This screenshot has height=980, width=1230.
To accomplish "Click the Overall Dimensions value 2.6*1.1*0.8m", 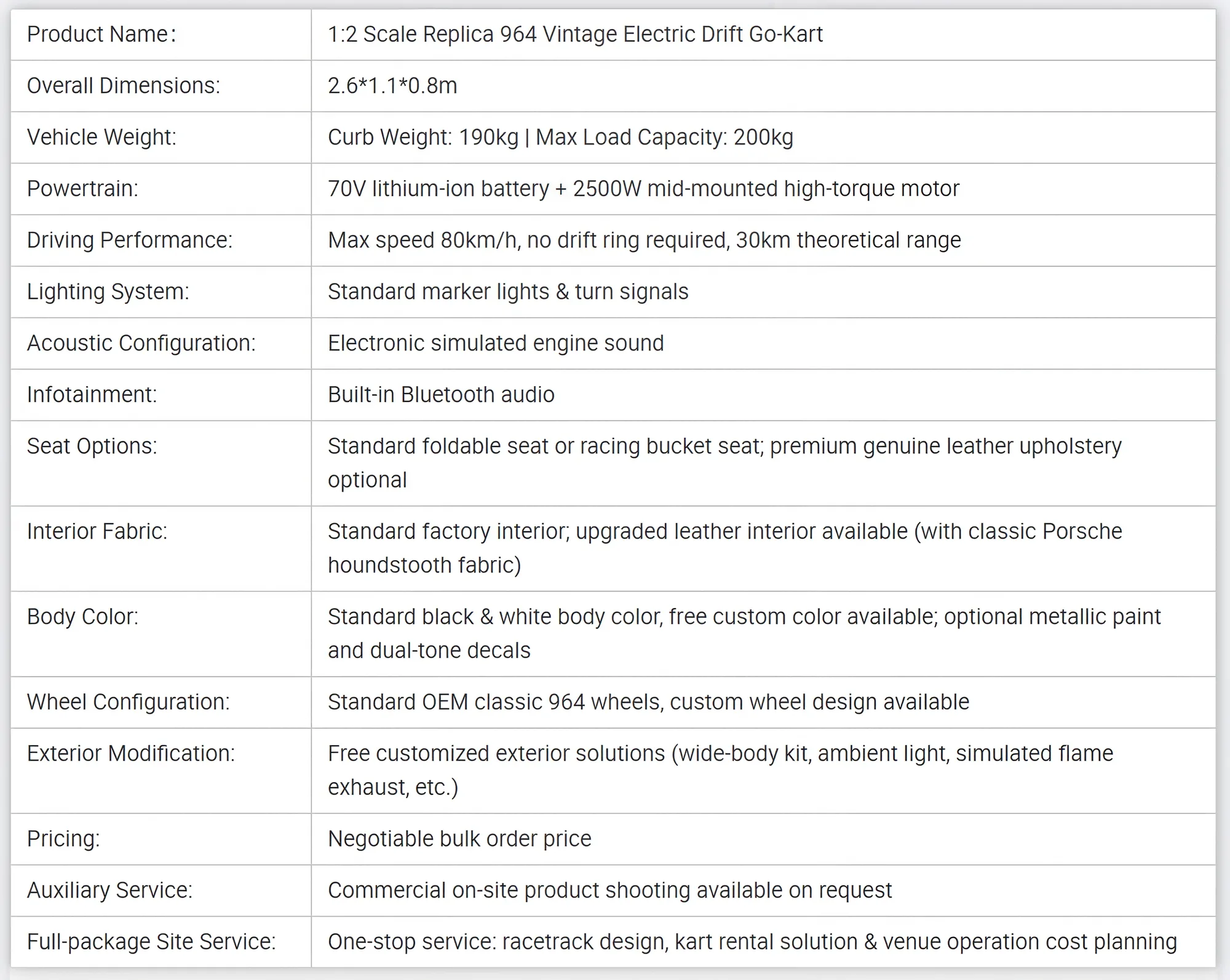I will point(392,86).
